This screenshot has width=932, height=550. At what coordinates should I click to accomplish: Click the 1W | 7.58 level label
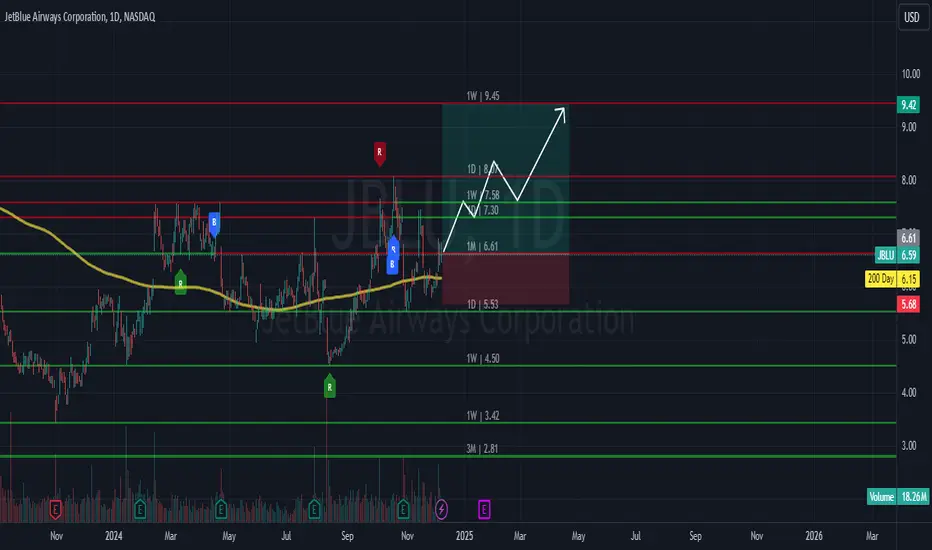(x=483, y=195)
